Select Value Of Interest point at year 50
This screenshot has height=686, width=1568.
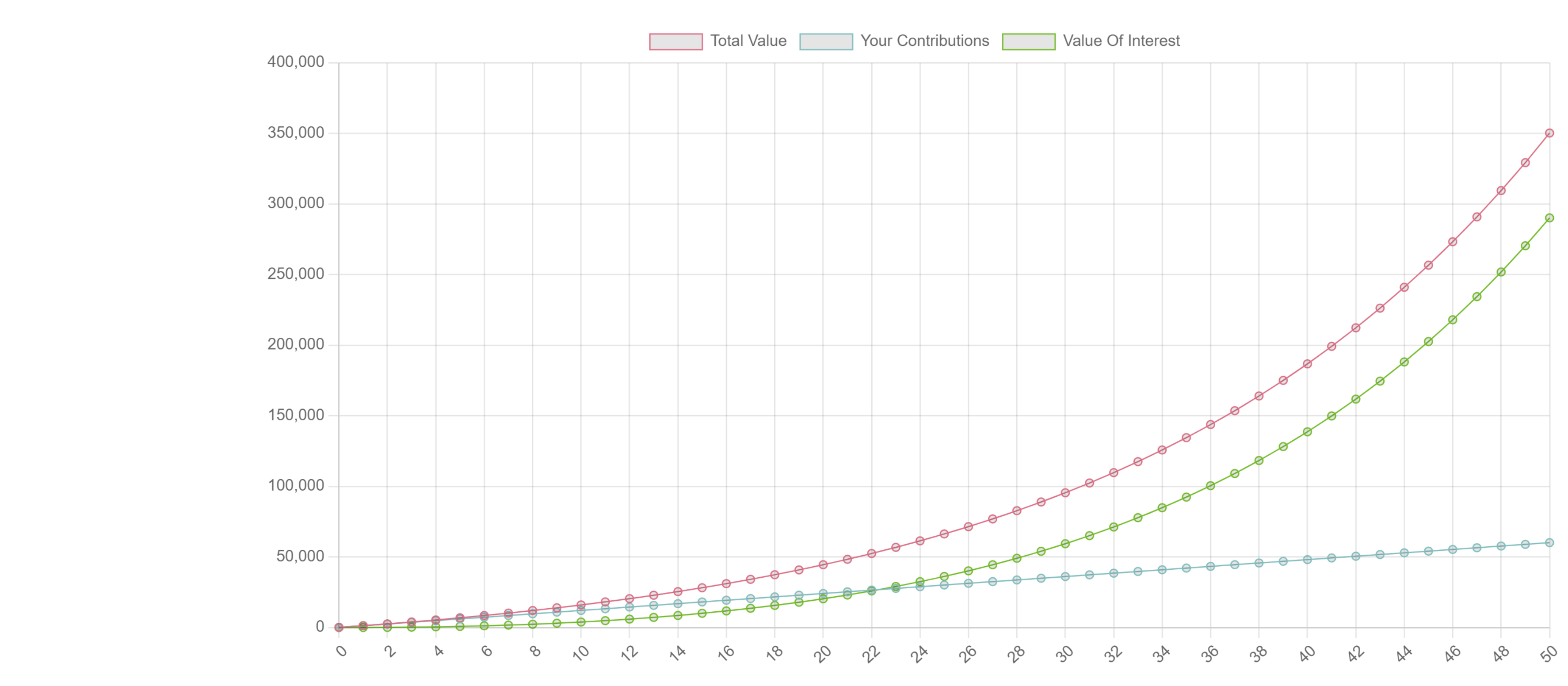[x=1549, y=218]
